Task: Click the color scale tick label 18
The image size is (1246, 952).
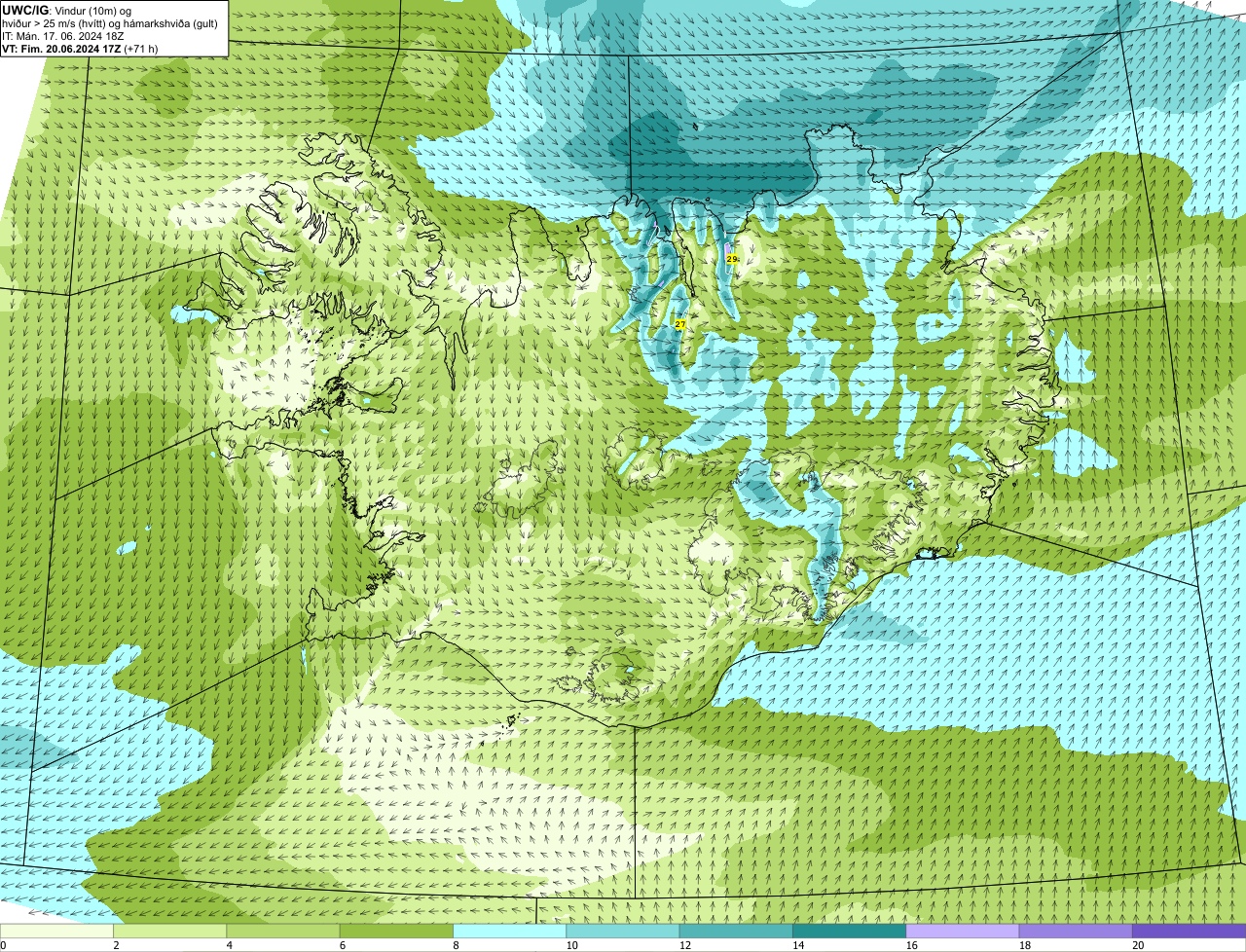Action: pyautogui.click(x=1025, y=945)
